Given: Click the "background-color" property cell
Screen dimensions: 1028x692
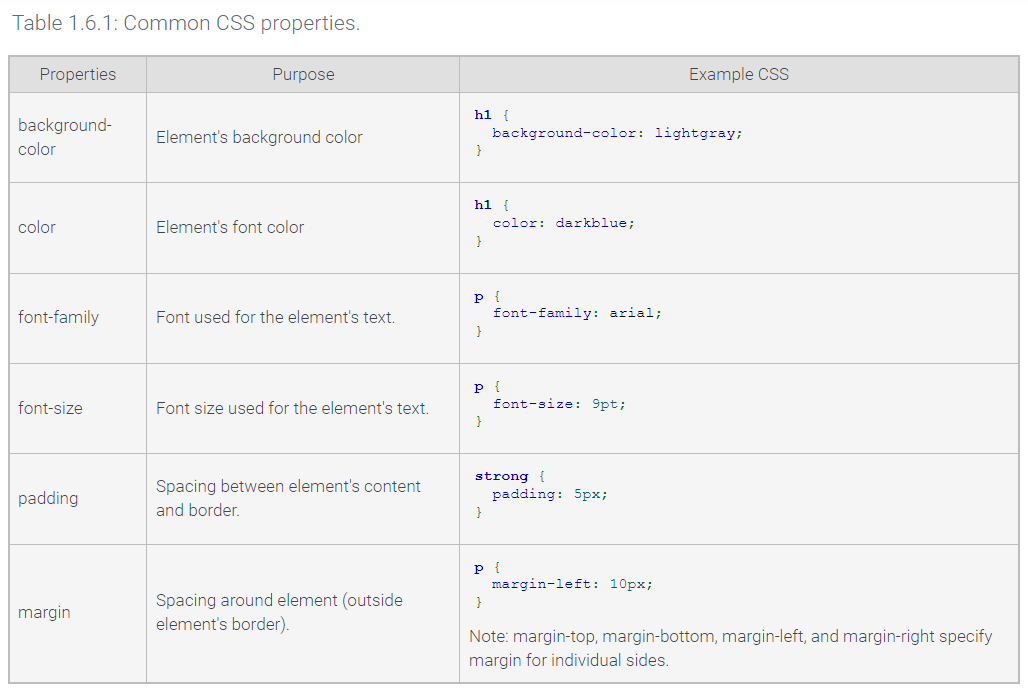Looking at the screenshot, I should 65,137.
